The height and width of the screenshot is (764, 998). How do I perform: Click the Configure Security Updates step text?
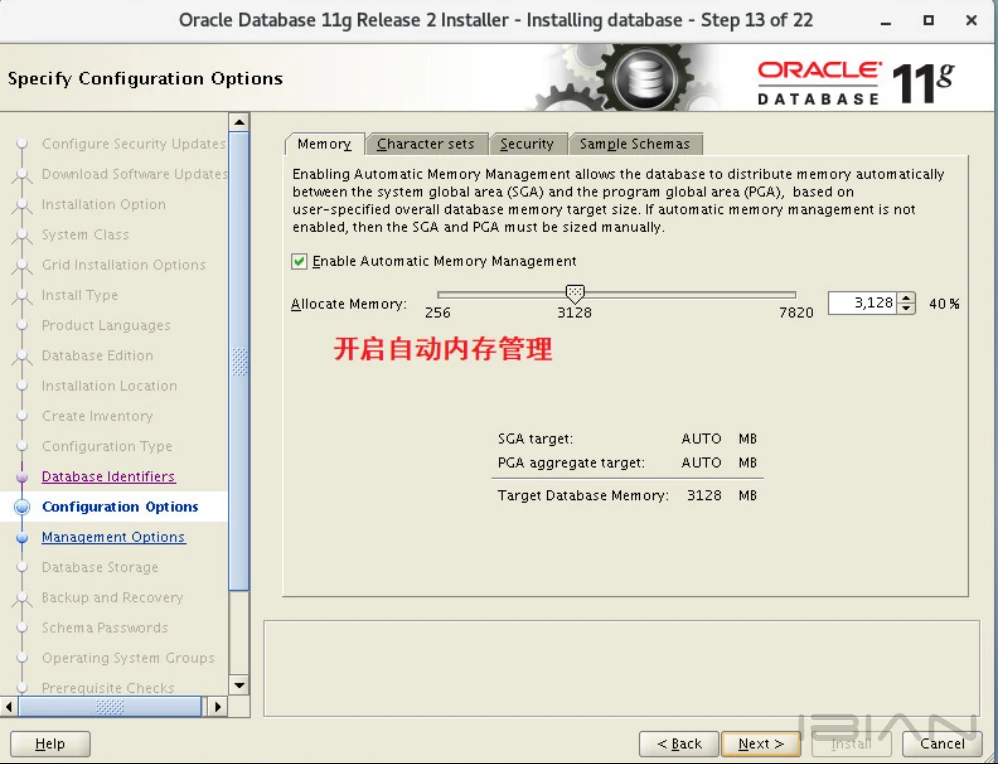[x=134, y=144]
